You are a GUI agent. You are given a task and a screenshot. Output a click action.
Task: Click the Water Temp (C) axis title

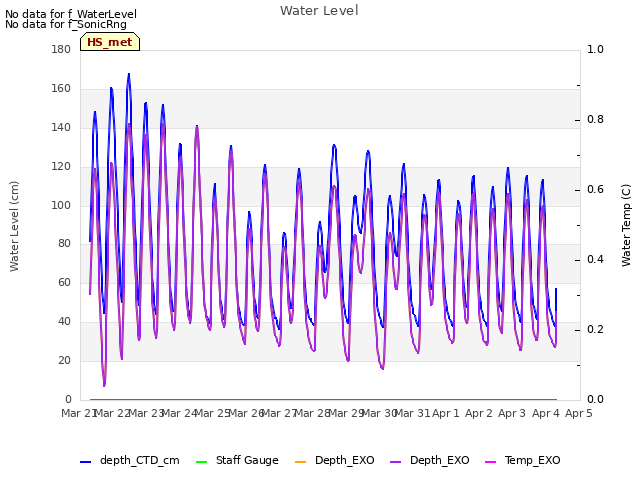tap(626, 225)
